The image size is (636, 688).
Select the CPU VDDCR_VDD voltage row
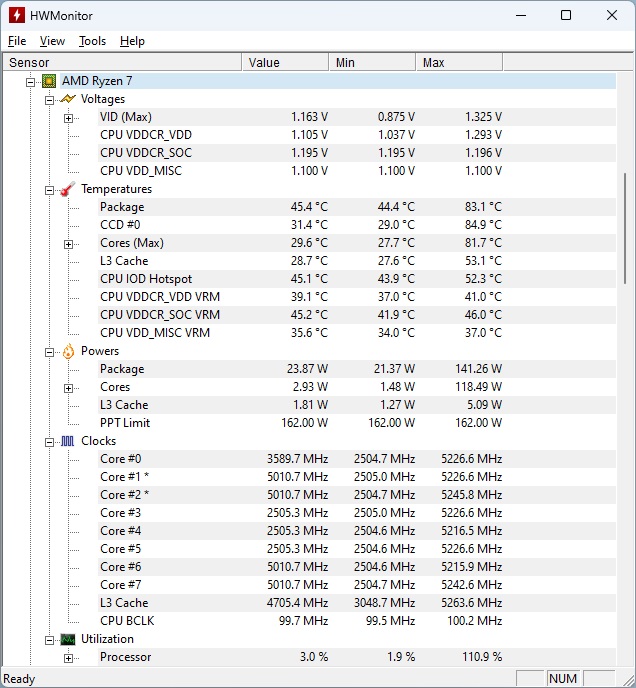[357, 135]
